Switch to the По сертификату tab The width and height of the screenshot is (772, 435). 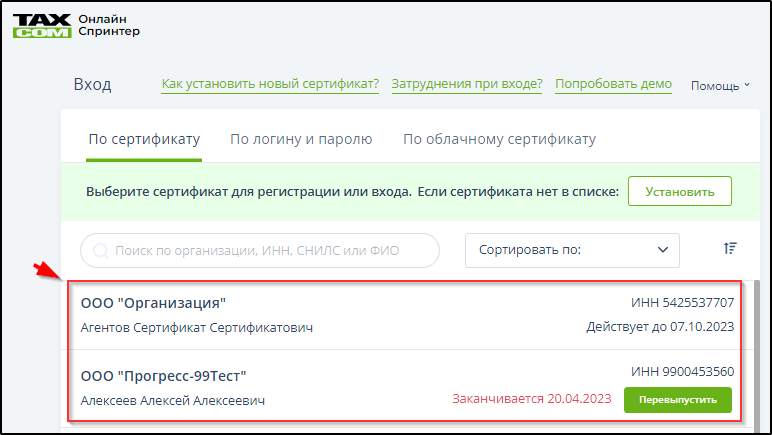[x=144, y=140]
